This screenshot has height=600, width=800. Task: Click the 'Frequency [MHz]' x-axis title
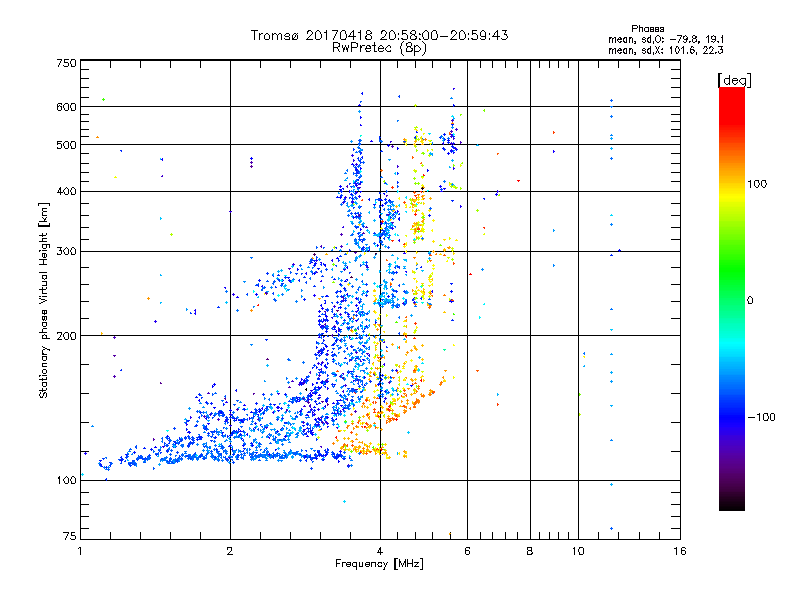(379, 564)
